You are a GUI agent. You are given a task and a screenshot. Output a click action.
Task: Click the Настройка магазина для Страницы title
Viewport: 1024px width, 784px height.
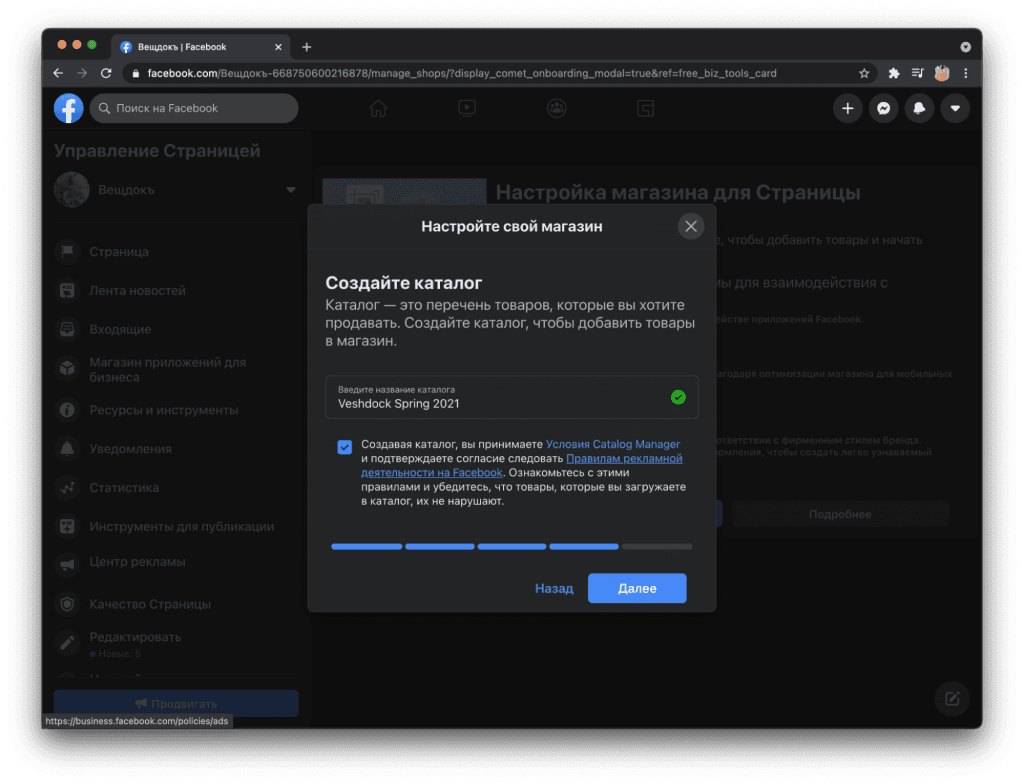678,193
